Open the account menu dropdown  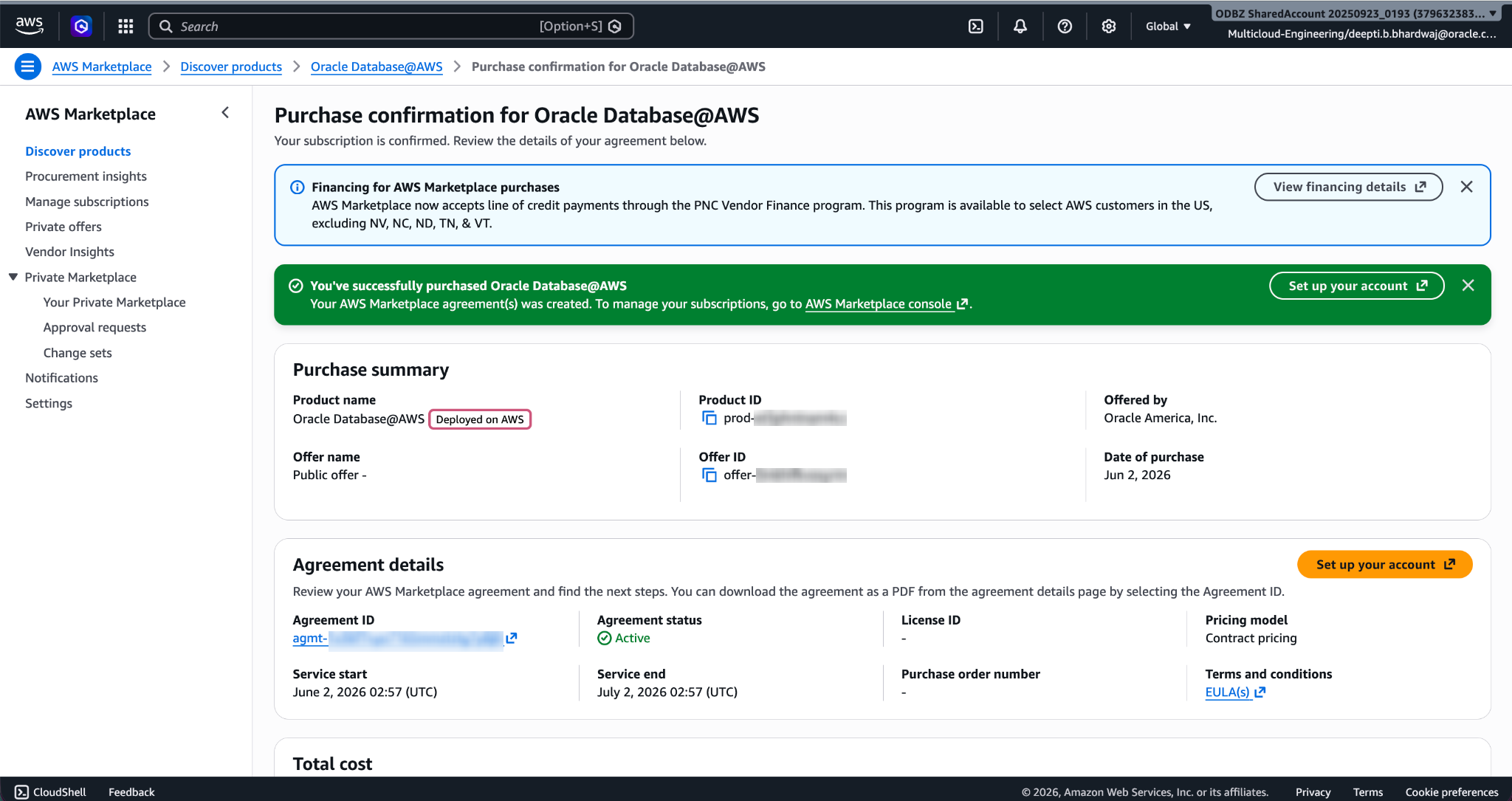click(1356, 14)
